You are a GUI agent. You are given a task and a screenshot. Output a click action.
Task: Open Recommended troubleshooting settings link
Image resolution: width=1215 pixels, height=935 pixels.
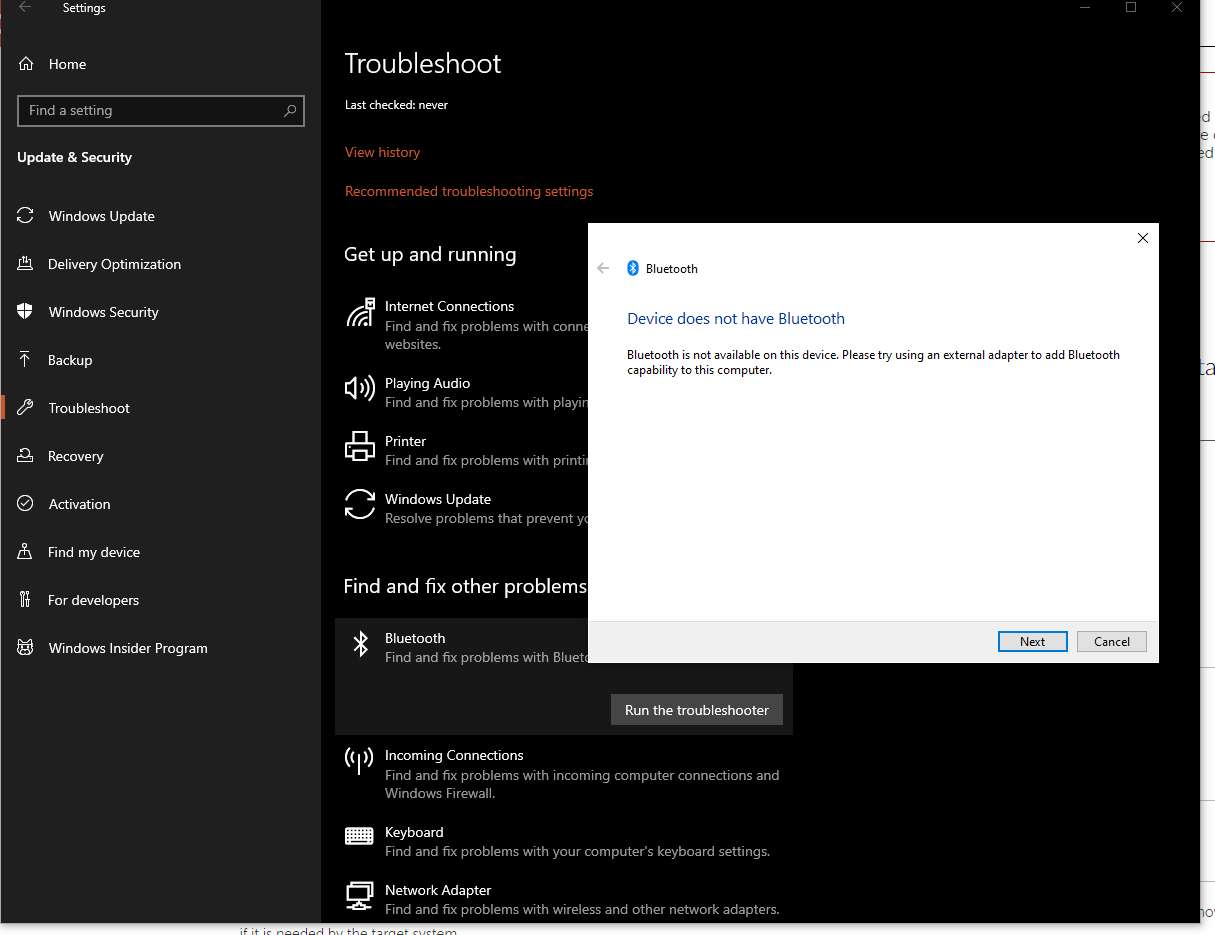coord(469,191)
